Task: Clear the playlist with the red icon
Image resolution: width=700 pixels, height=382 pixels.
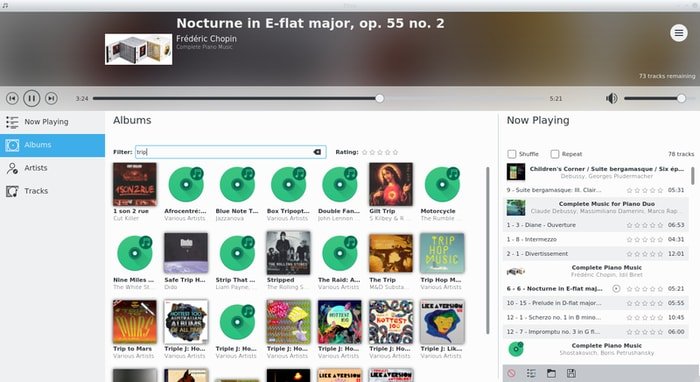Action: click(x=512, y=373)
